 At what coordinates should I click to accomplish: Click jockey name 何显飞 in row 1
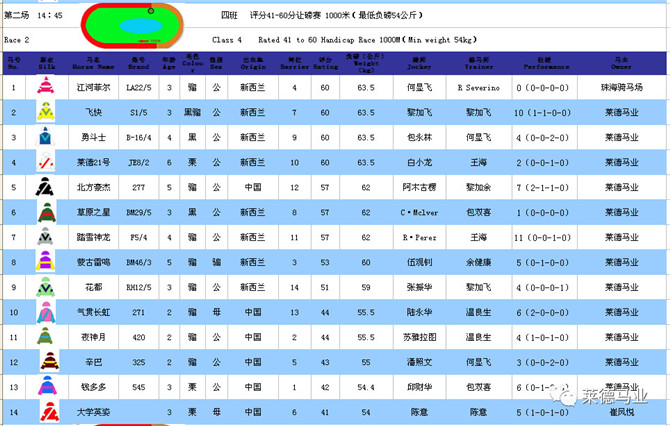pyautogui.click(x=419, y=88)
